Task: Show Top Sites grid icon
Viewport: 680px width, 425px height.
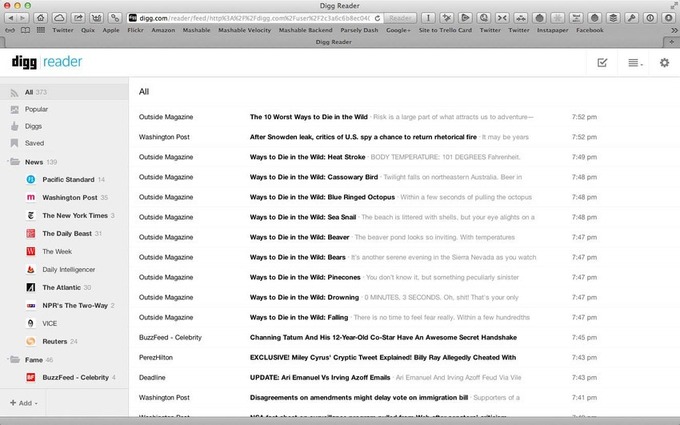Action: coord(41,30)
